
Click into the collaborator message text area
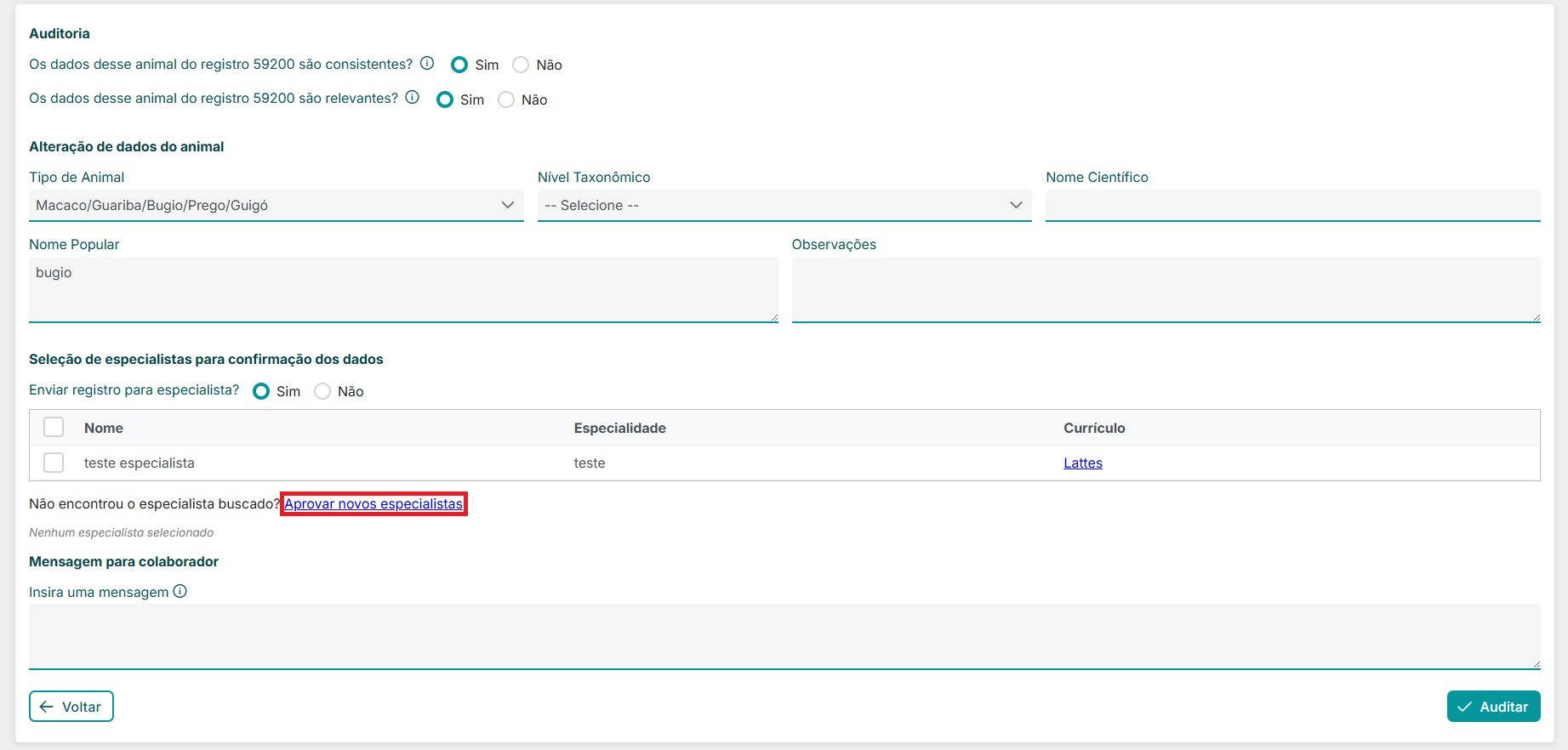click(x=784, y=636)
